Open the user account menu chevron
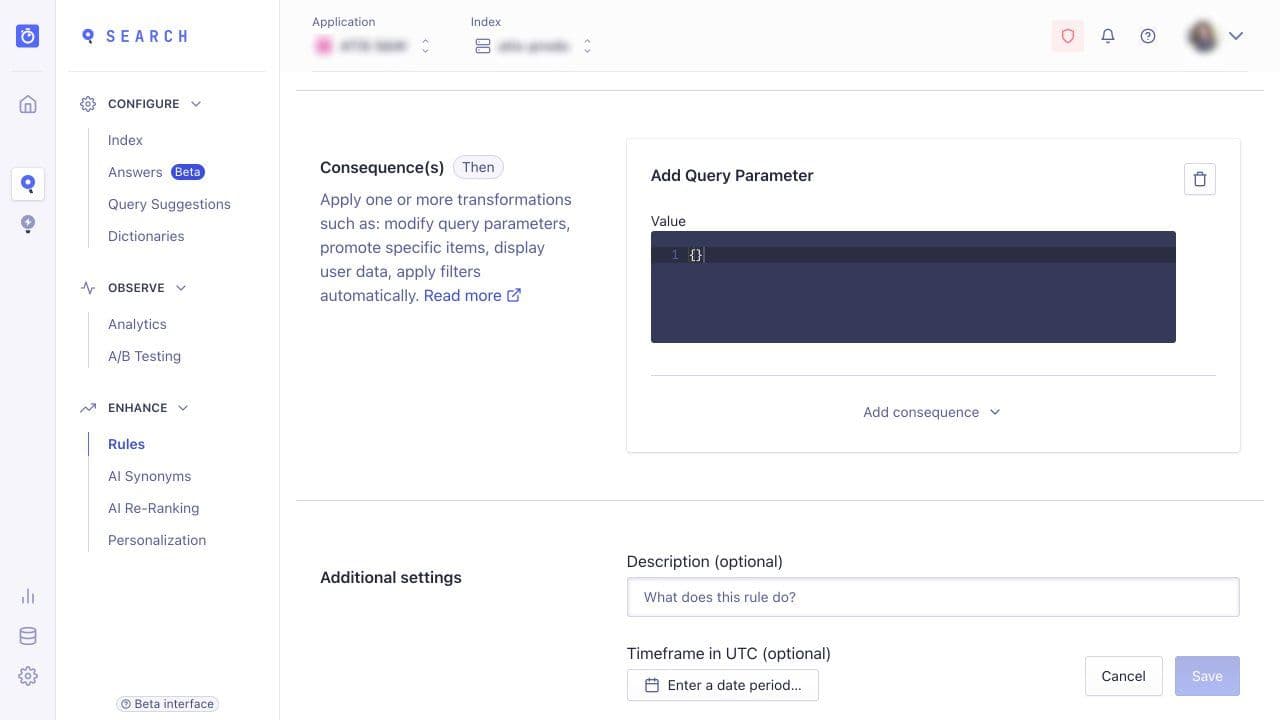Image resolution: width=1280 pixels, height=720 pixels. coord(1236,36)
